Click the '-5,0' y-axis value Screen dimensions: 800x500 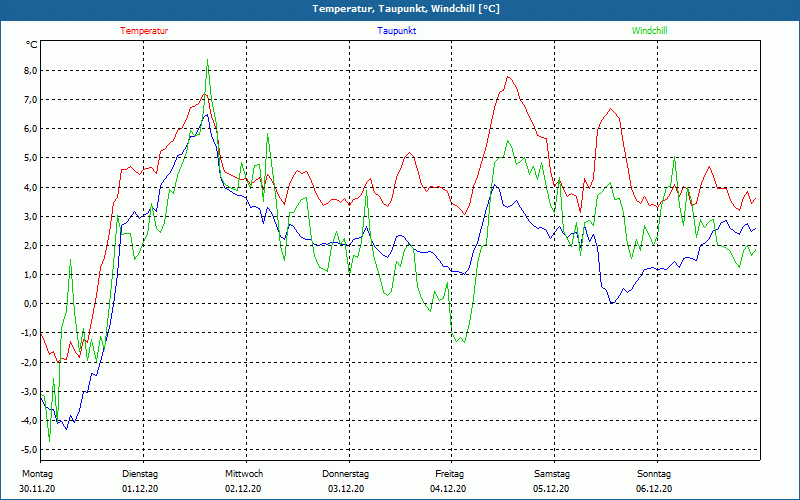pos(30,449)
